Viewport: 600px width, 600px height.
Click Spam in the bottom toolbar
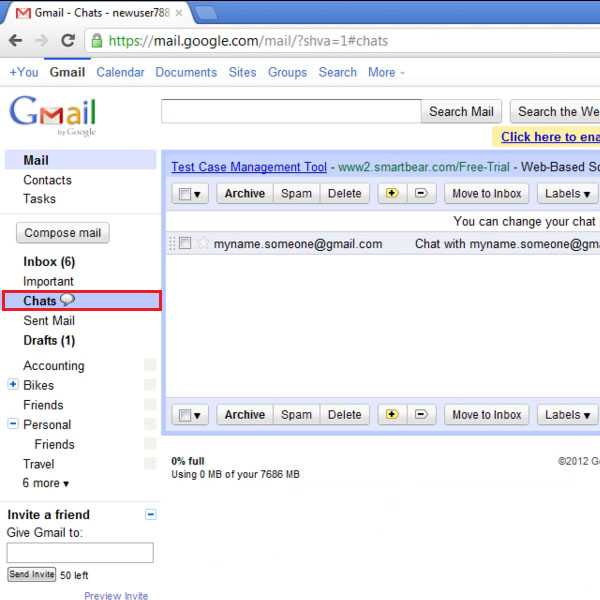coord(296,414)
